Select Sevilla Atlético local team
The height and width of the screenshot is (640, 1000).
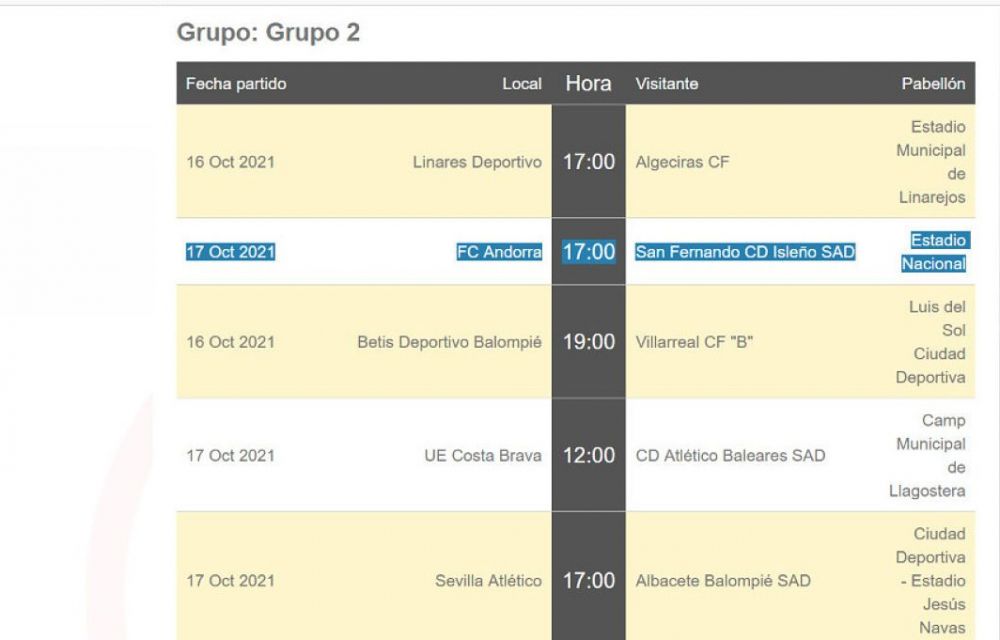488,580
